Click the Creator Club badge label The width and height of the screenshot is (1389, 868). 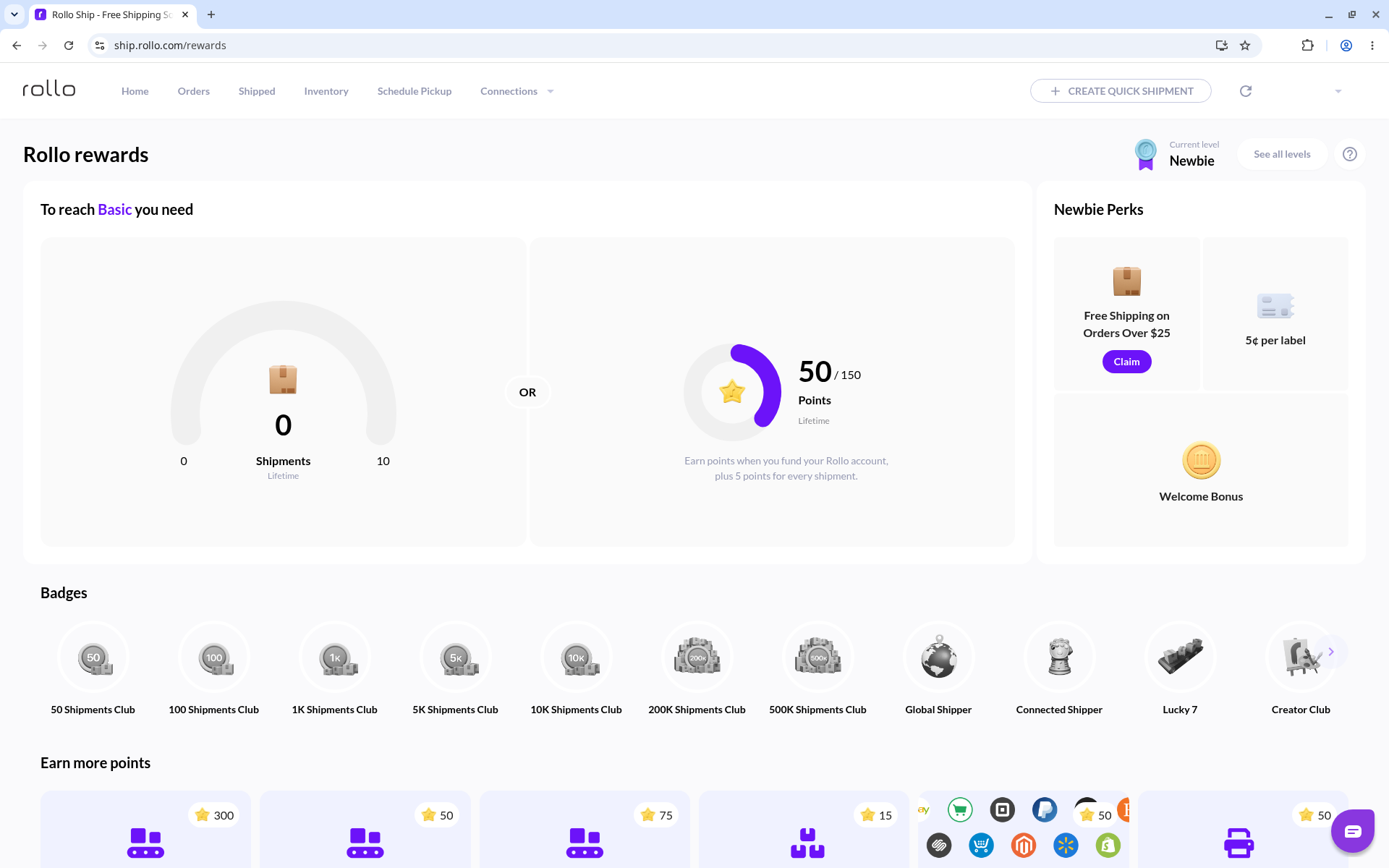[x=1301, y=710]
